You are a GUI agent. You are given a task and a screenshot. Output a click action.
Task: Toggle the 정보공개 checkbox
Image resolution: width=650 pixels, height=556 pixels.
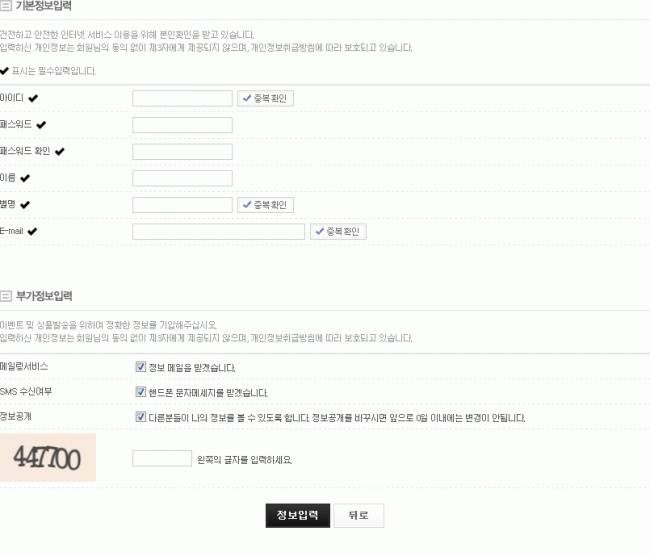(x=141, y=417)
